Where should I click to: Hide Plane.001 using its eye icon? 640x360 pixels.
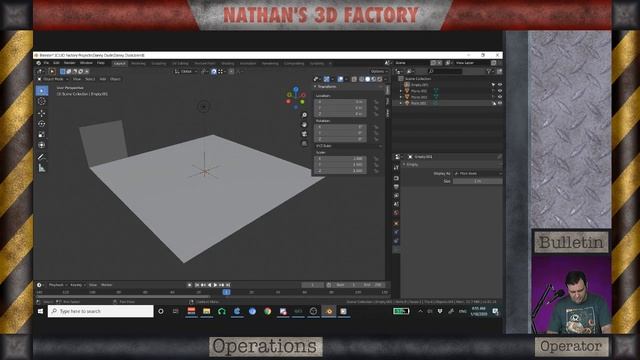click(500, 91)
